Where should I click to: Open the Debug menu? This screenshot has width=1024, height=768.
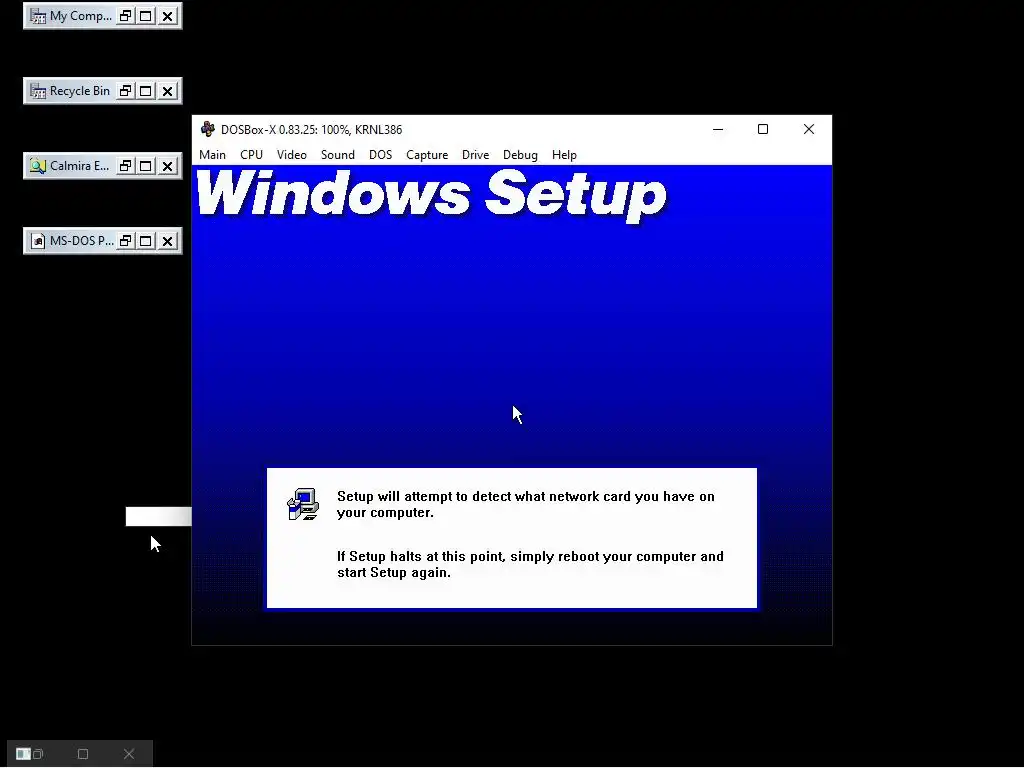point(520,155)
